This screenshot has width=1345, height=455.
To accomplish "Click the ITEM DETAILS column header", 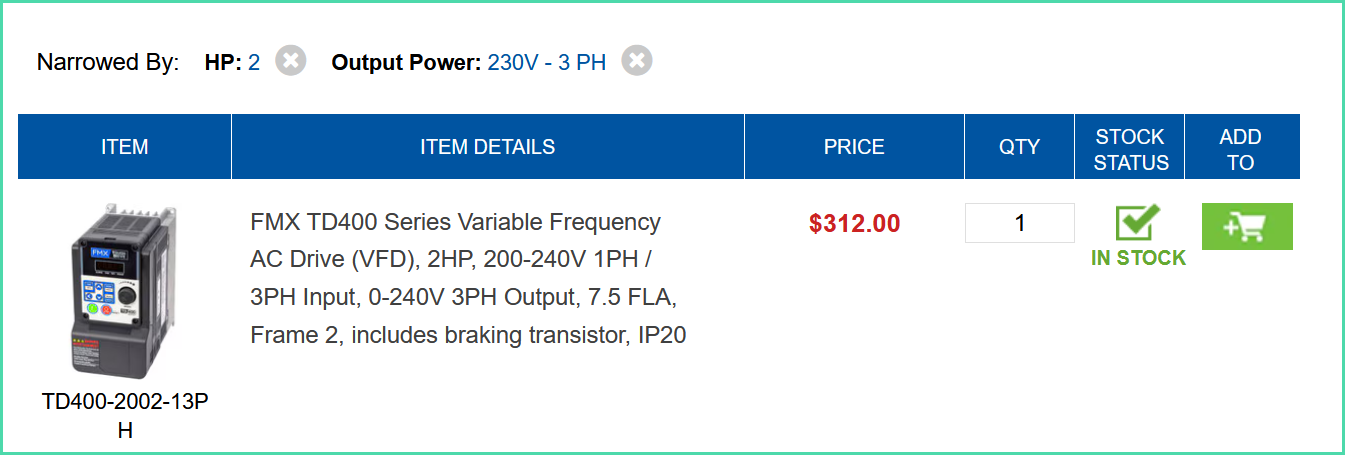I will 488,147.
